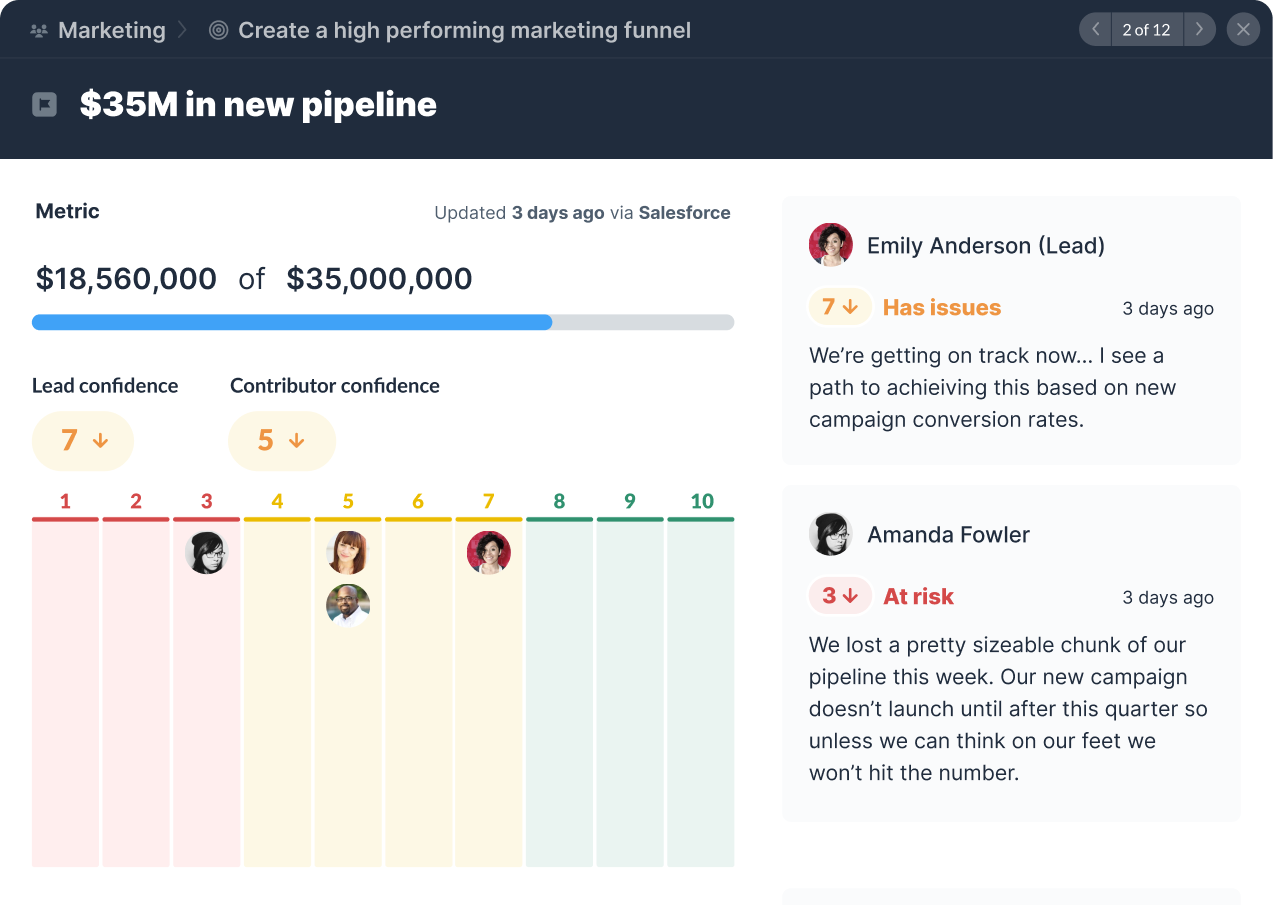Open the Lead confidence 7 badge
This screenshot has height=905, width=1273.
83,441
